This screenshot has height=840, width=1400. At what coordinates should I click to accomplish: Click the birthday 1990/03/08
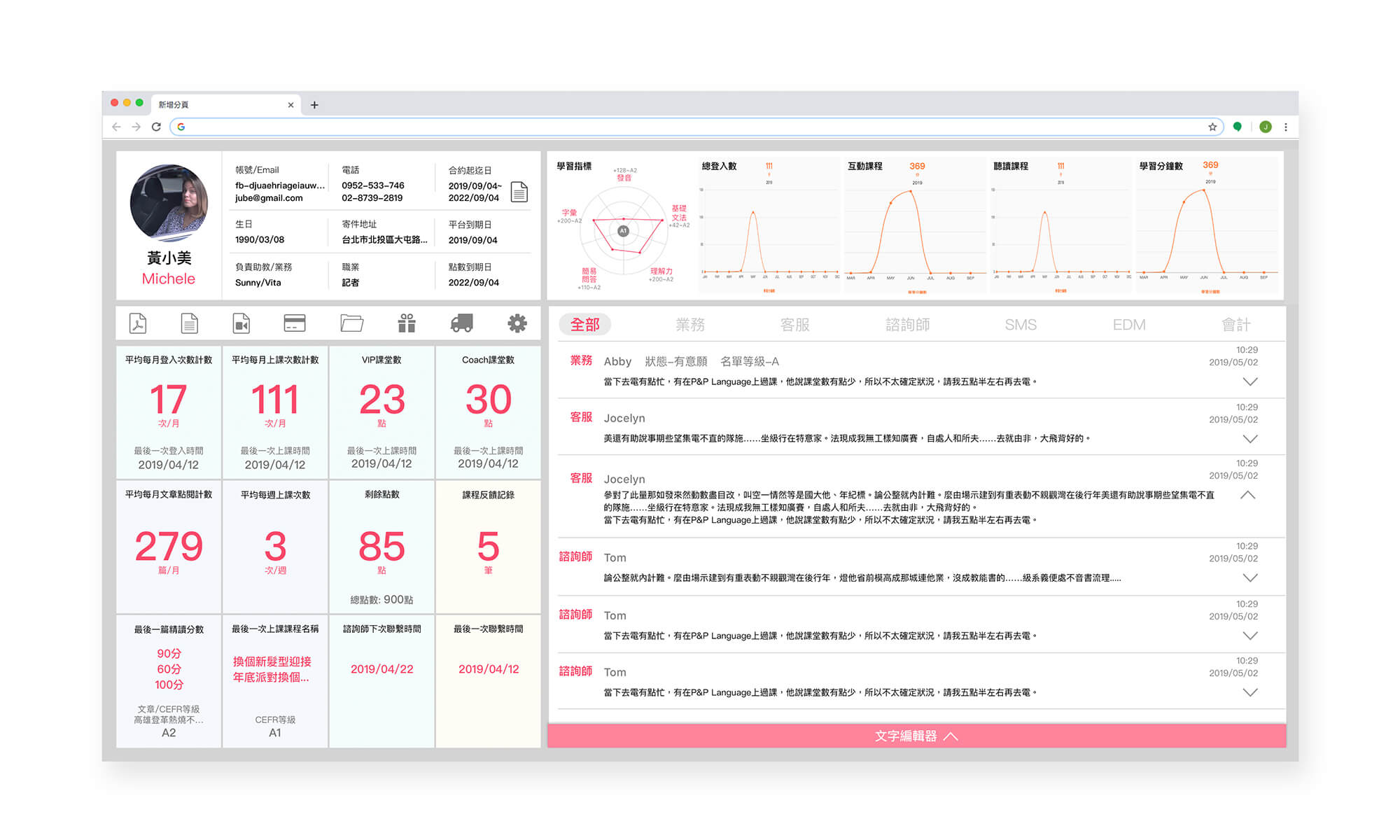coord(260,239)
